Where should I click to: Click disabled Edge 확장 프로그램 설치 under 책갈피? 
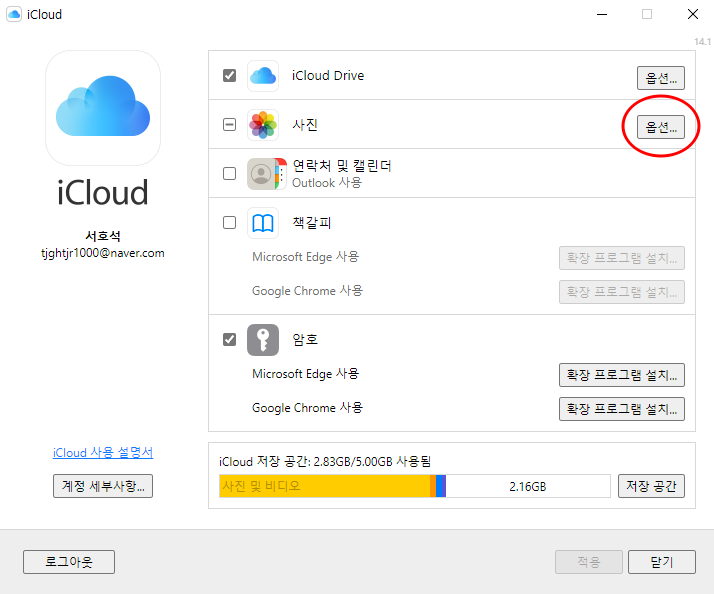pos(622,258)
